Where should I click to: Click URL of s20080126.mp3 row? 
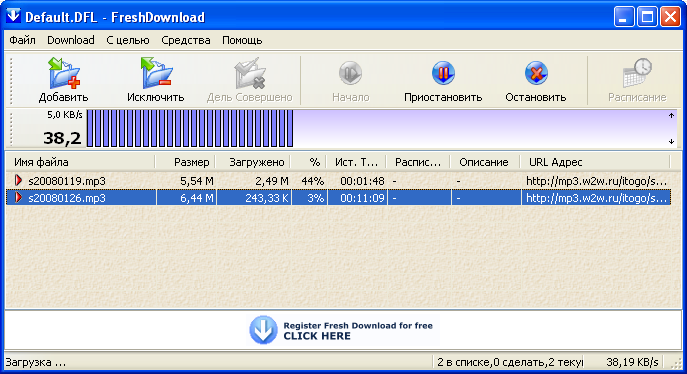[596, 198]
